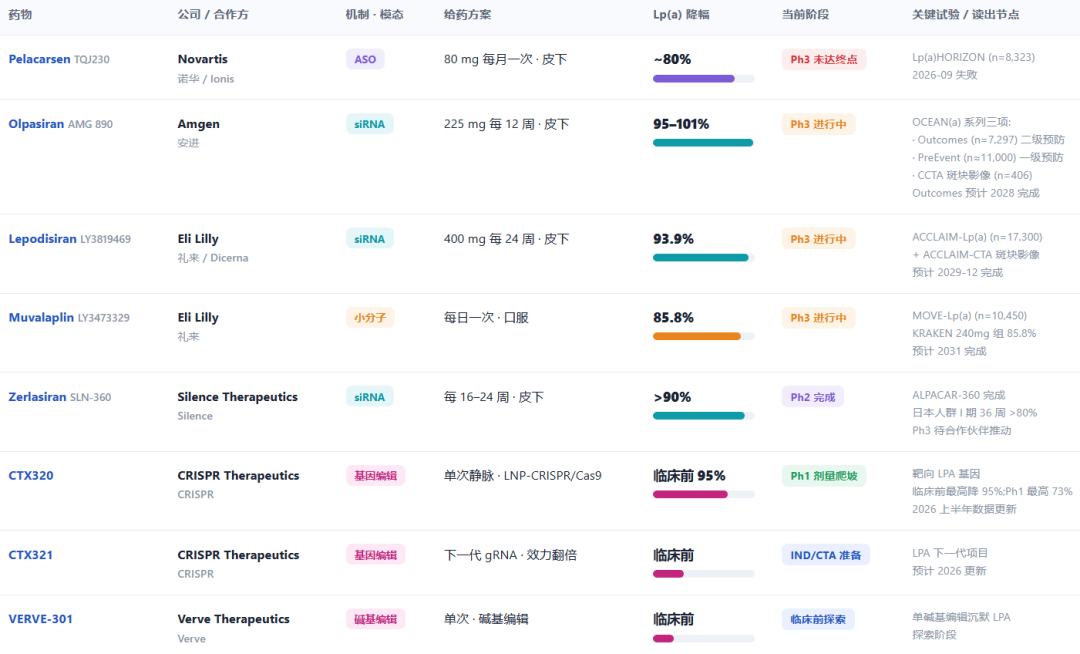
Task: Click the '礼来 / Dicerna' partner text
Action: pyautogui.click(x=213, y=257)
